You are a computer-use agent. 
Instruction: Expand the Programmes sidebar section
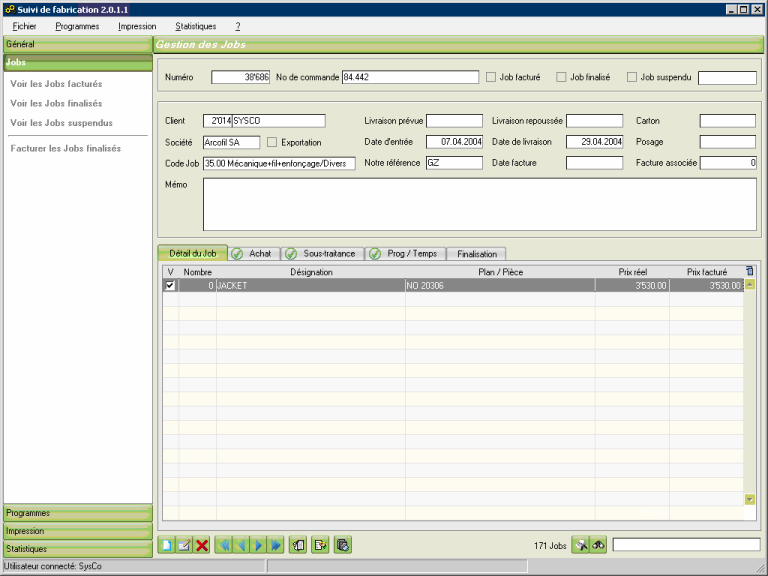(78, 513)
